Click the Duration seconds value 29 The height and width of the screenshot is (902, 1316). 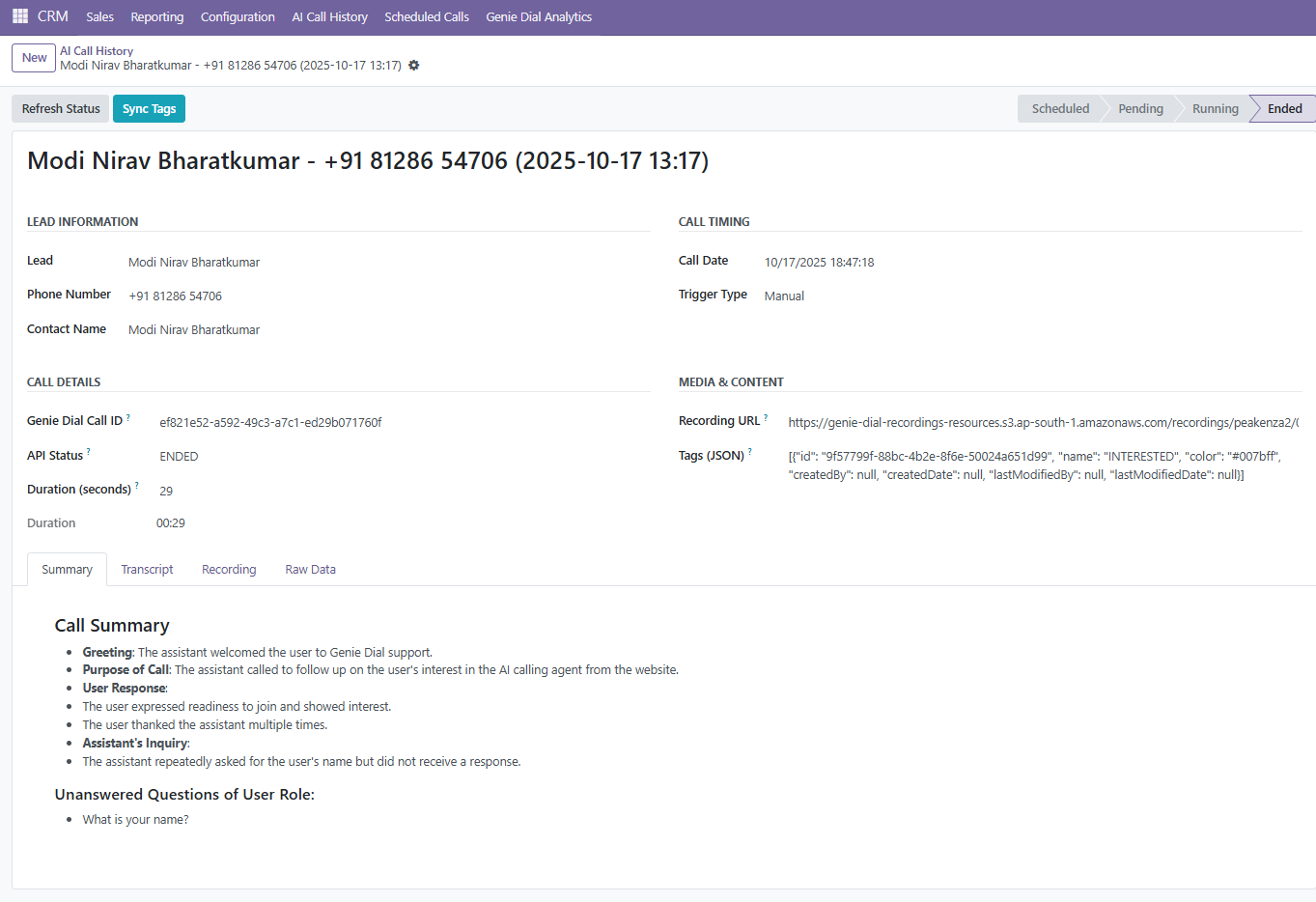click(x=166, y=492)
